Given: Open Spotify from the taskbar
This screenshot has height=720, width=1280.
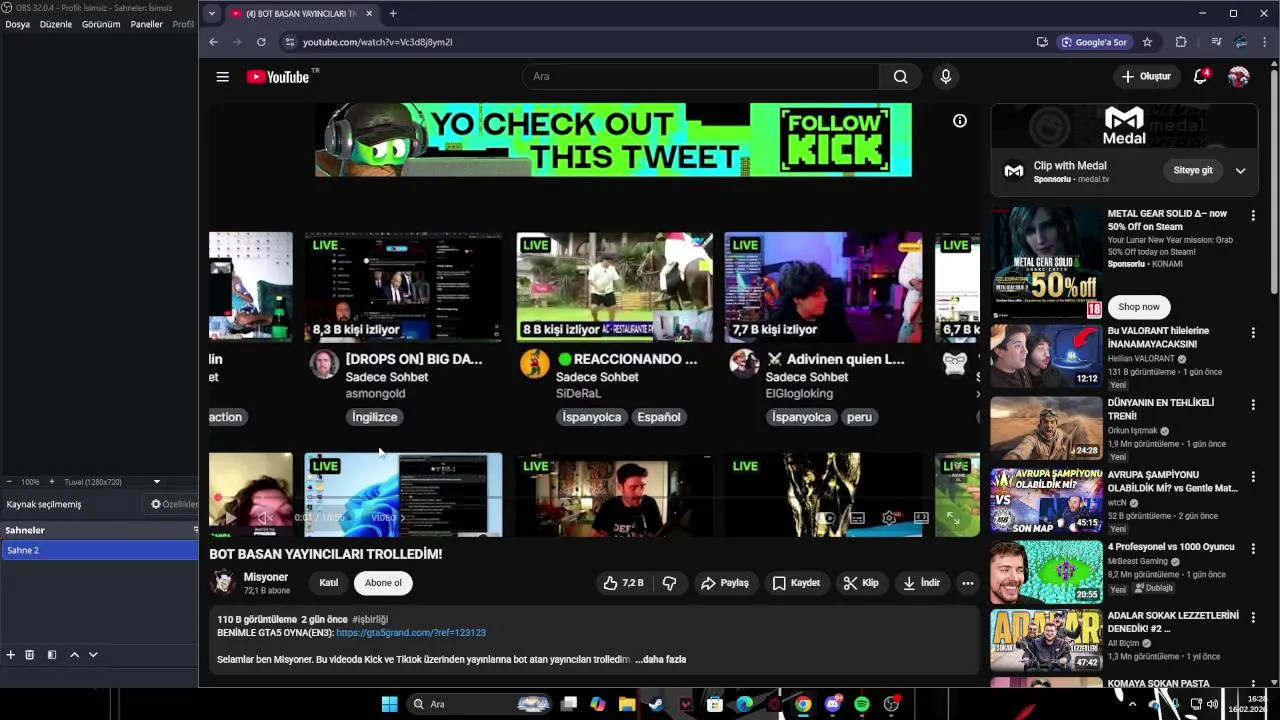Looking at the screenshot, I should 862,704.
